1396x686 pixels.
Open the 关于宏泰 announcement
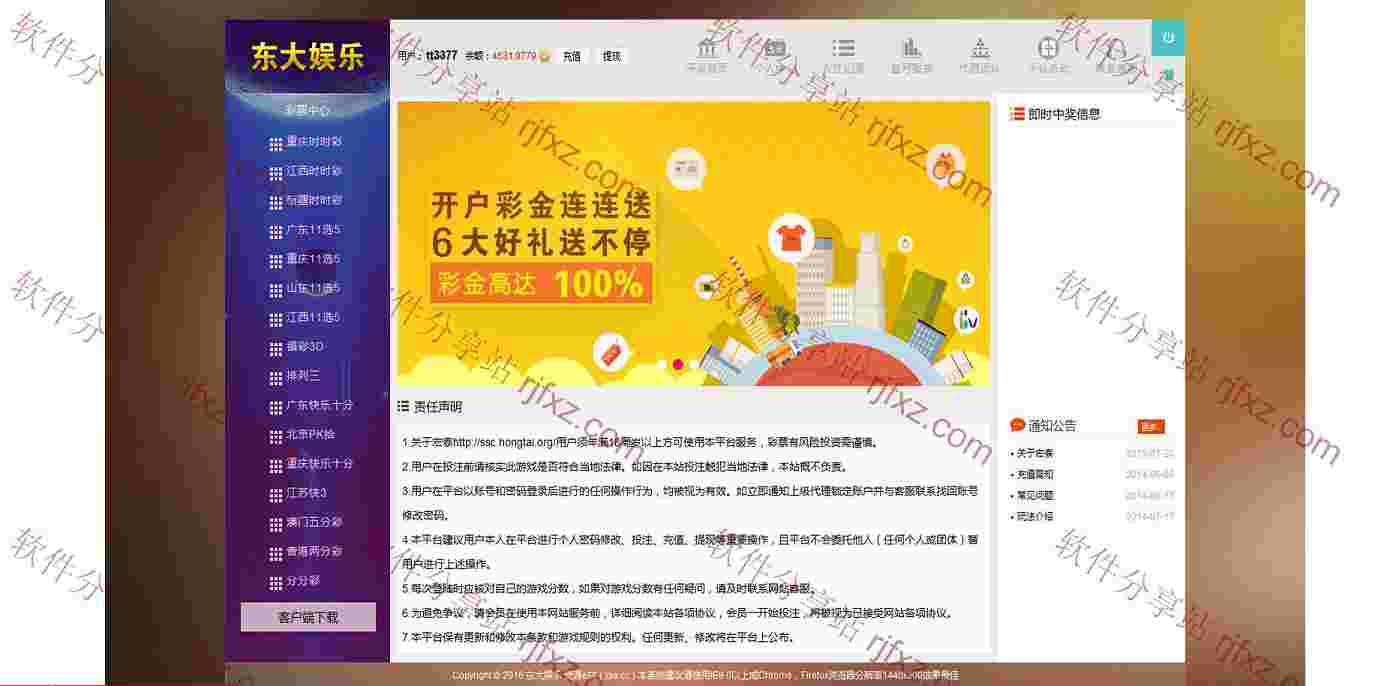1035,454
